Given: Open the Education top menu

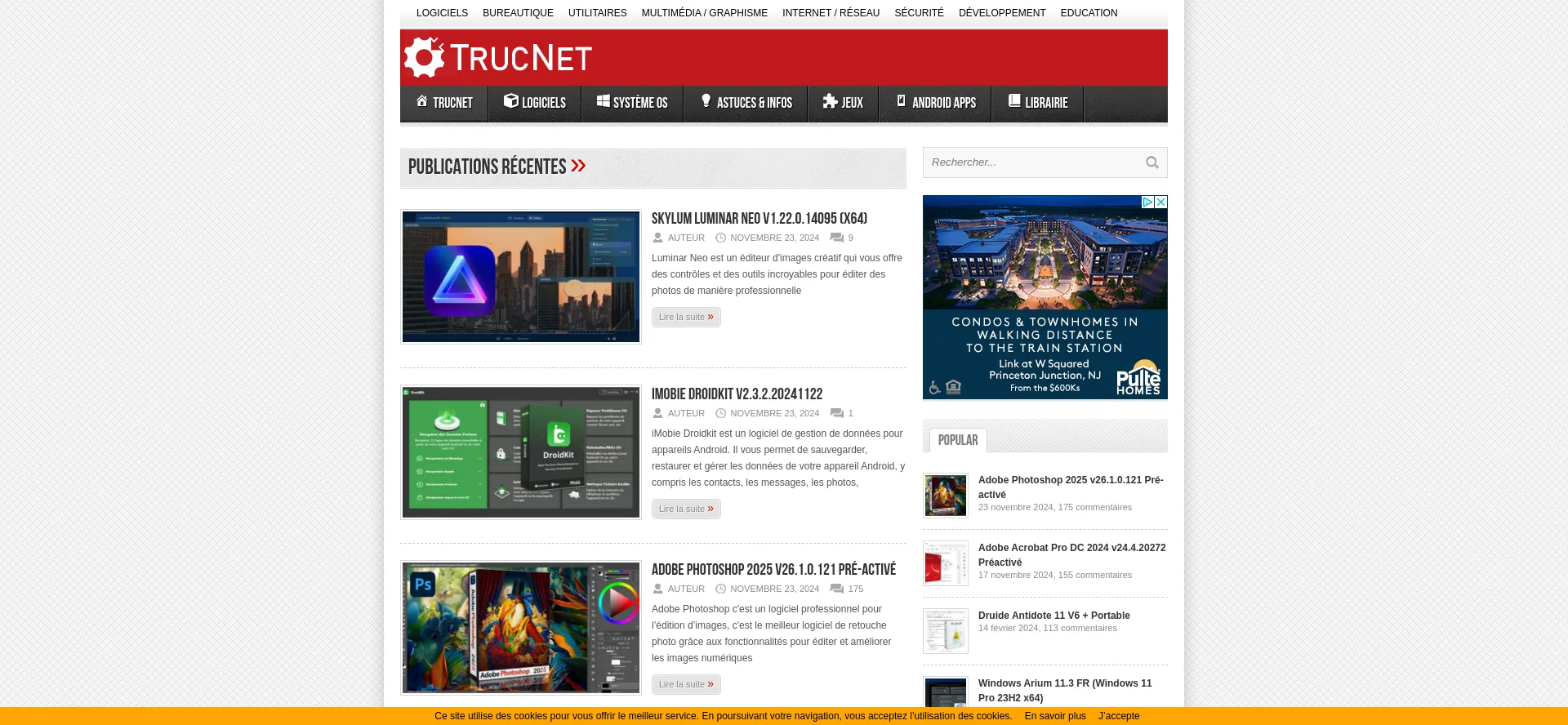Looking at the screenshot, I should pos(1089,13).
